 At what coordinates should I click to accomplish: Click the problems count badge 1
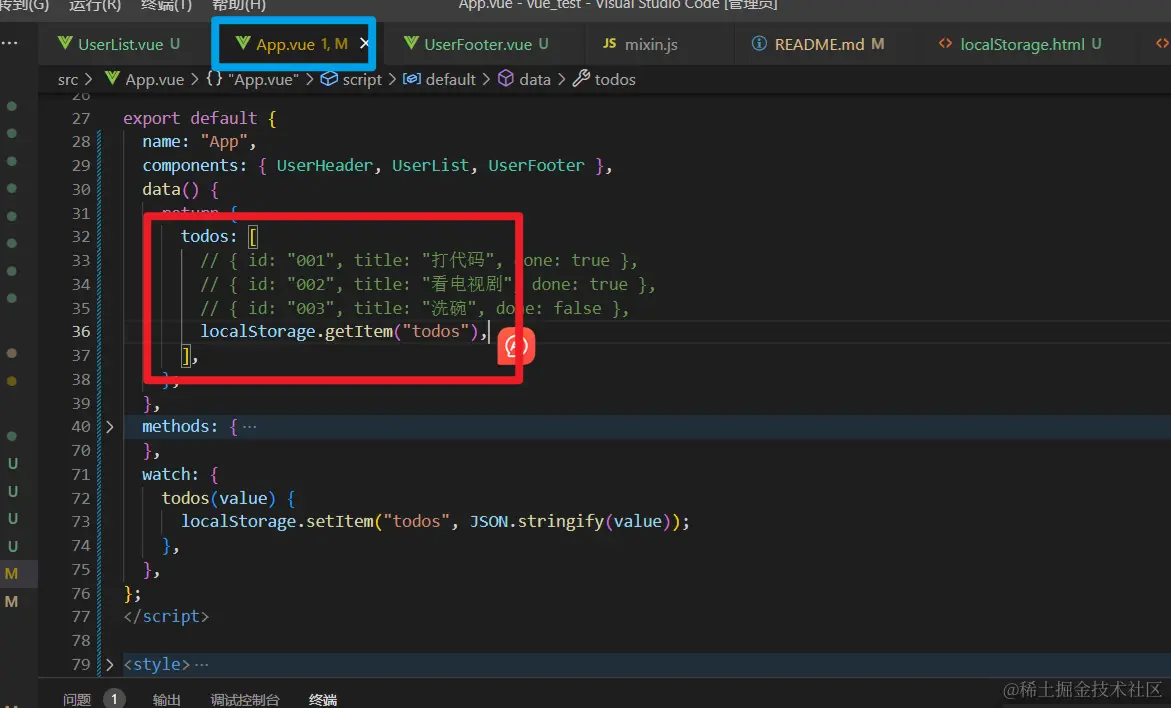114,699
